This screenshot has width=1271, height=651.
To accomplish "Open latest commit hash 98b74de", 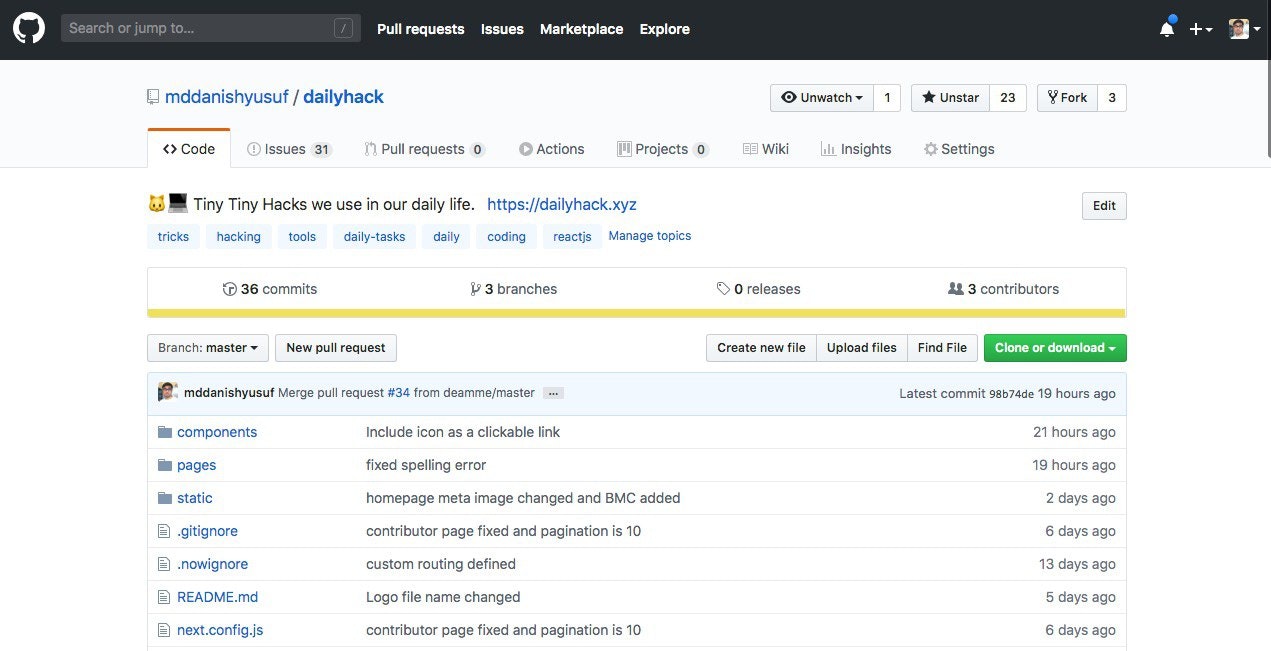I will 1011,394.
